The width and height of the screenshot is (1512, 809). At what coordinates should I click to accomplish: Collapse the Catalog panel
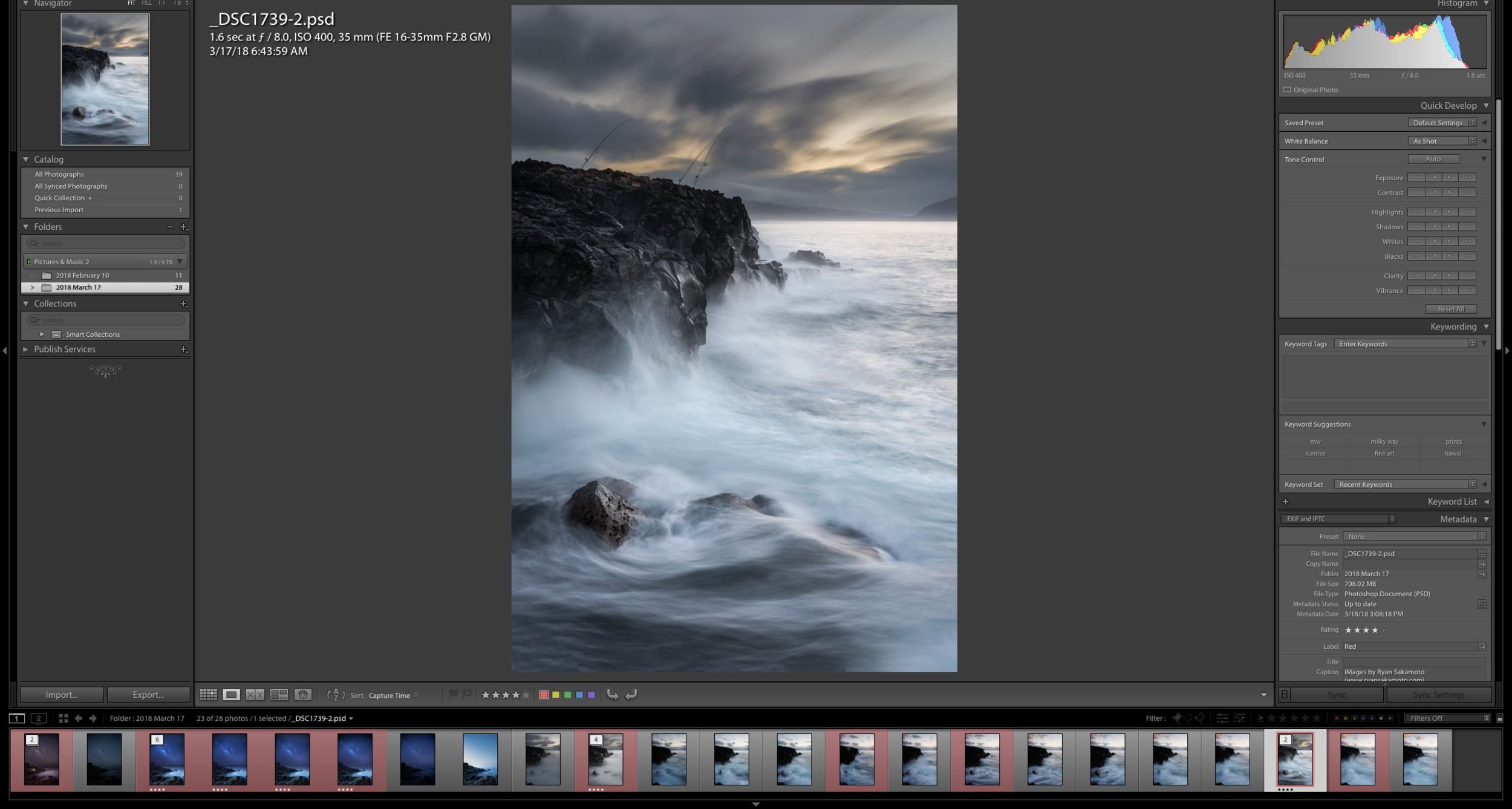26,160
